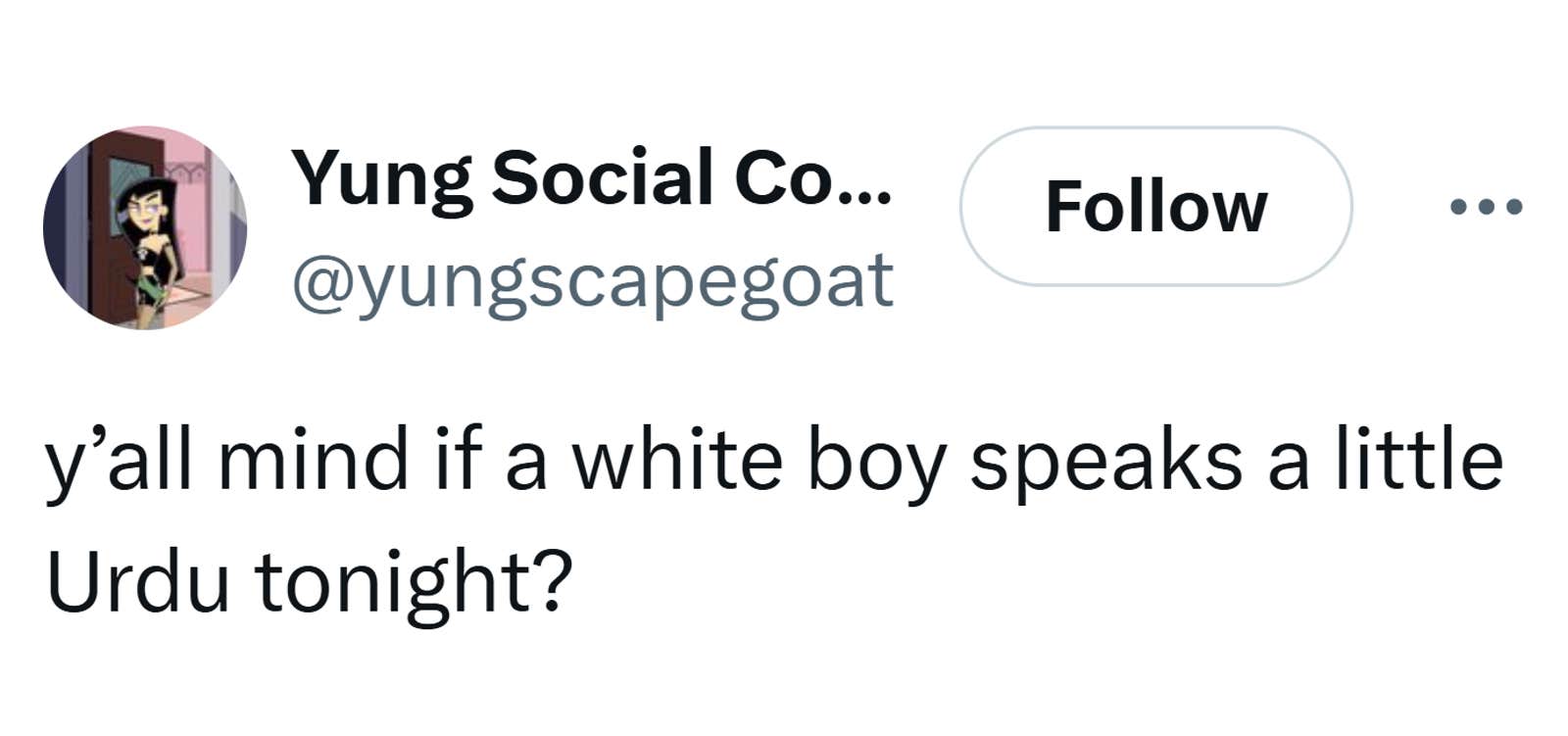This screenshot has height=736, width=1568.
Task: Click the Yung Social Co profile avatar
Action: point(145,227)
